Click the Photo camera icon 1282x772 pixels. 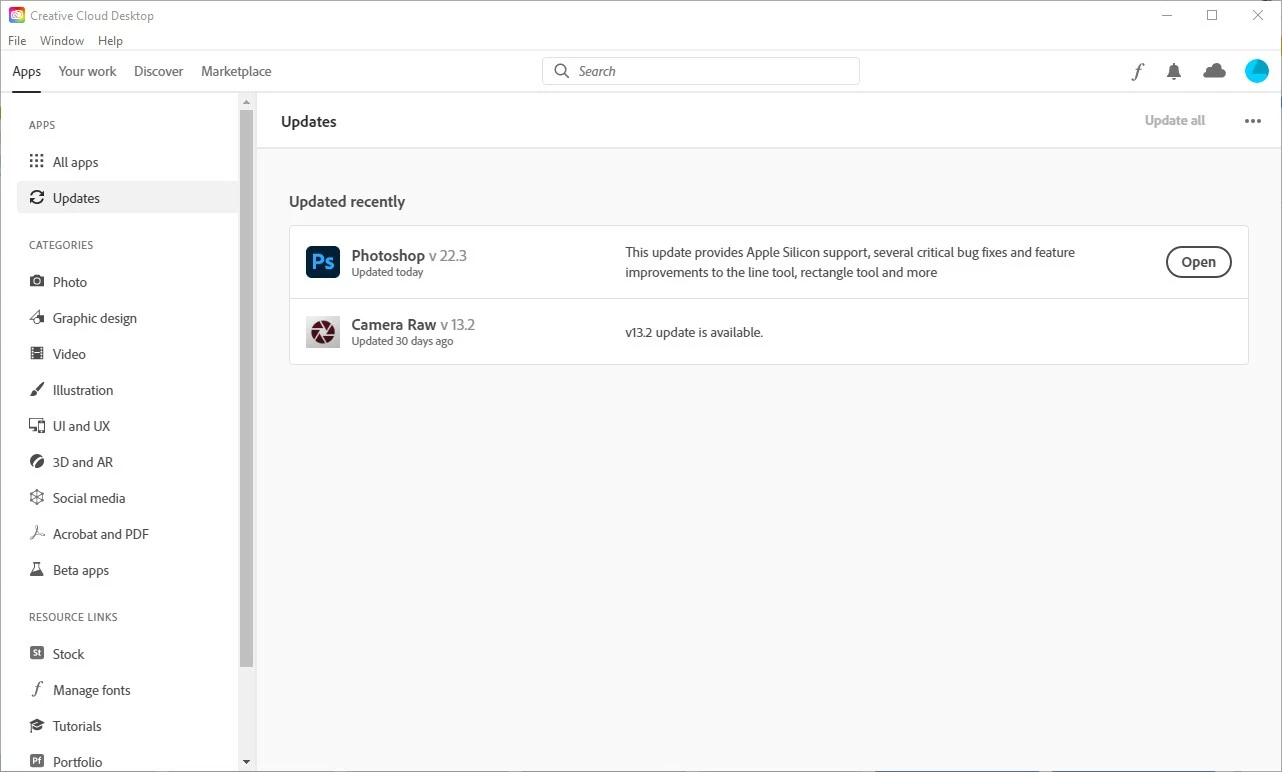click(37, 281)
